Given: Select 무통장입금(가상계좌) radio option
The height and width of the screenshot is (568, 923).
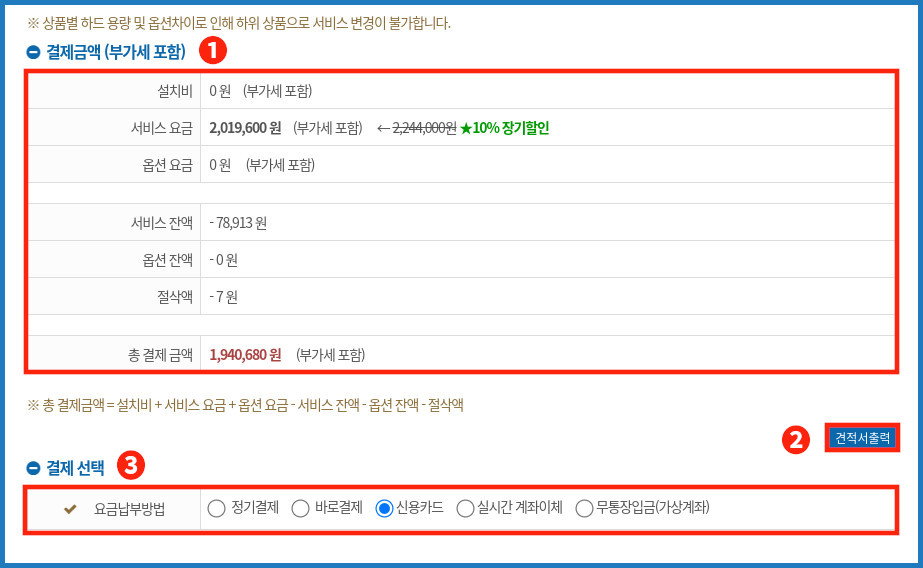Looking at the screenshot, I should 585,509.
